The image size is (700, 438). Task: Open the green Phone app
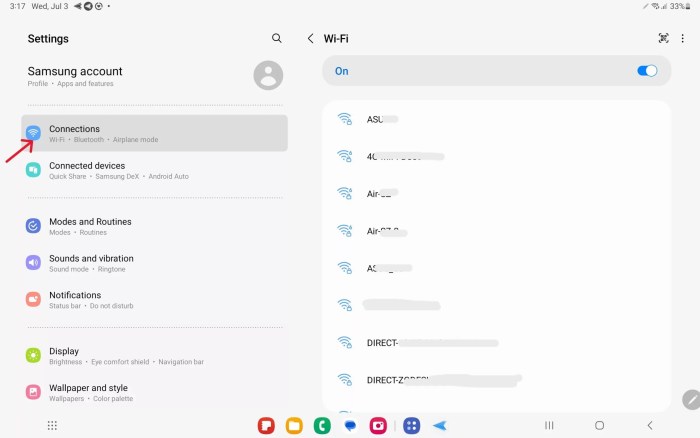[322, 425]
